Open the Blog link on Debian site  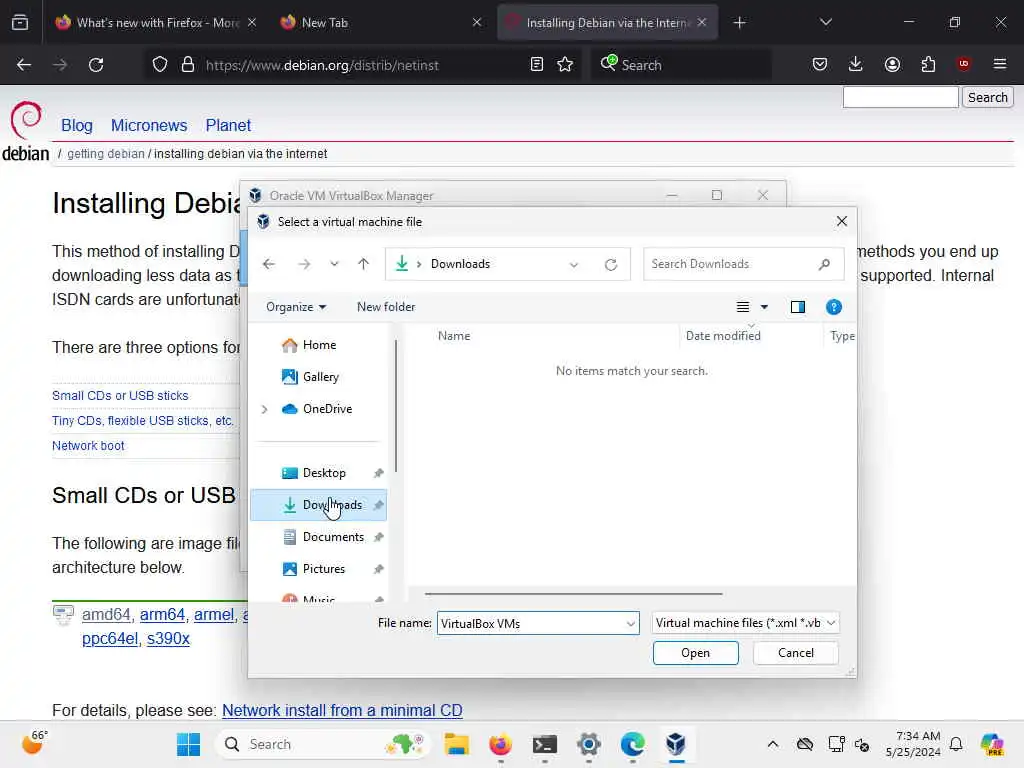[77, 125]
